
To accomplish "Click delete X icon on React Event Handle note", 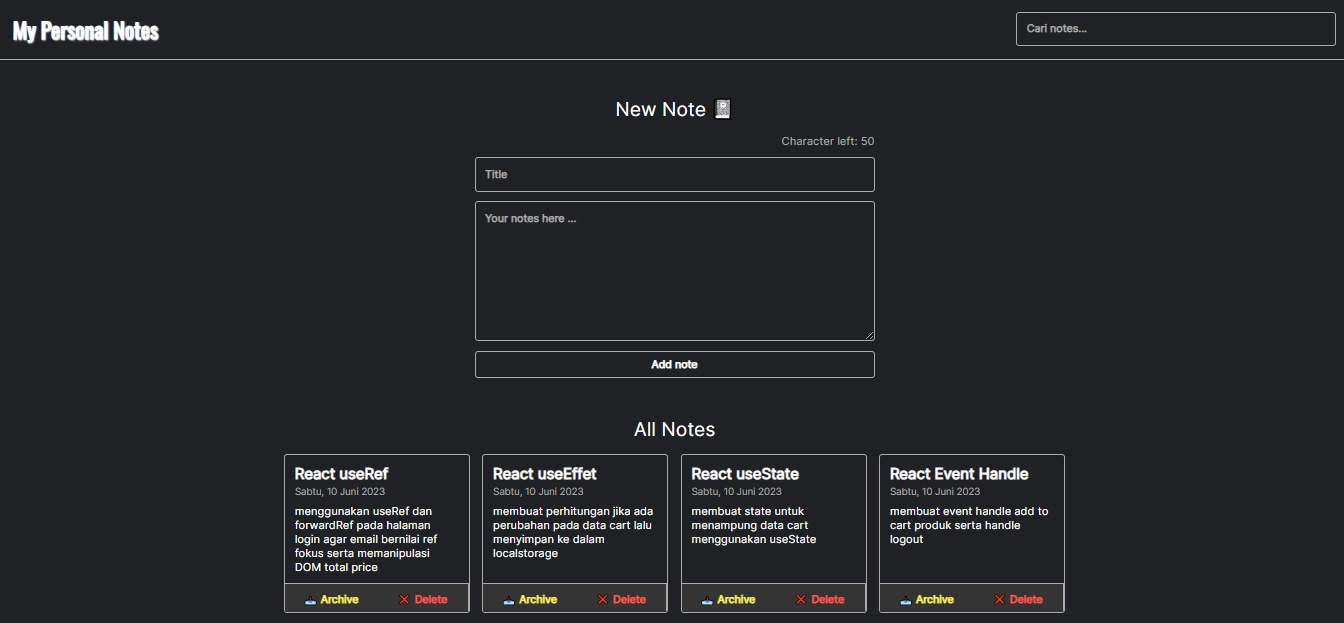I will pyautogui.click(x=999, y=600).
